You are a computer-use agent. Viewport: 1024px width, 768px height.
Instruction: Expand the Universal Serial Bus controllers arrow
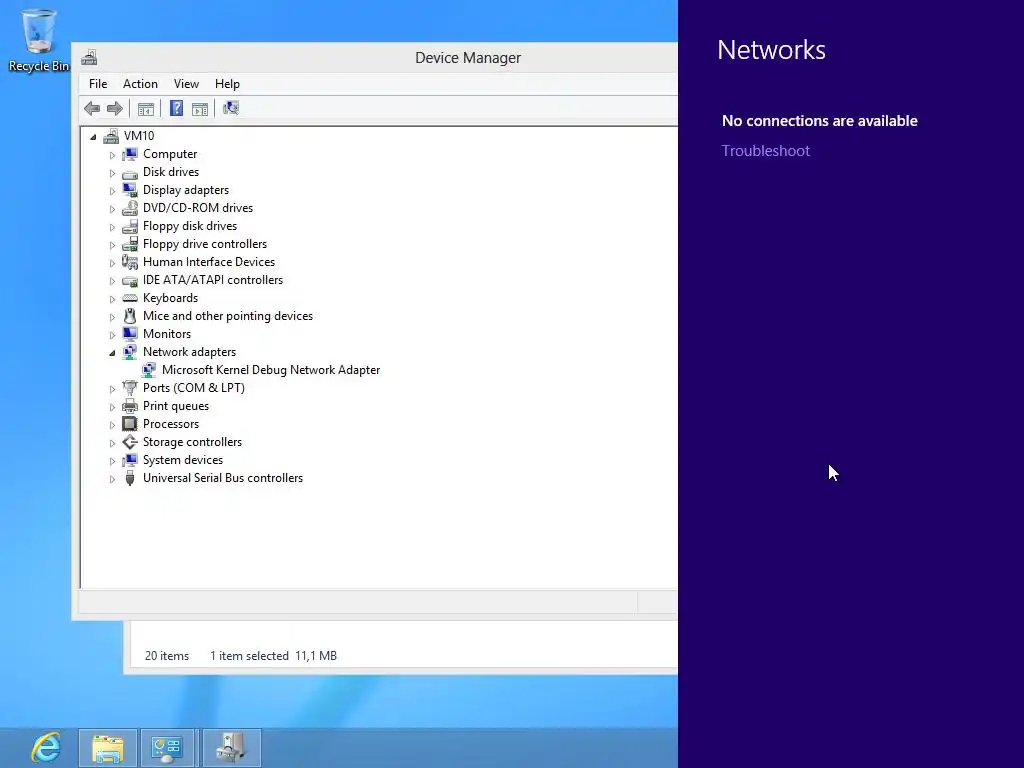click(x=112, y=479)
